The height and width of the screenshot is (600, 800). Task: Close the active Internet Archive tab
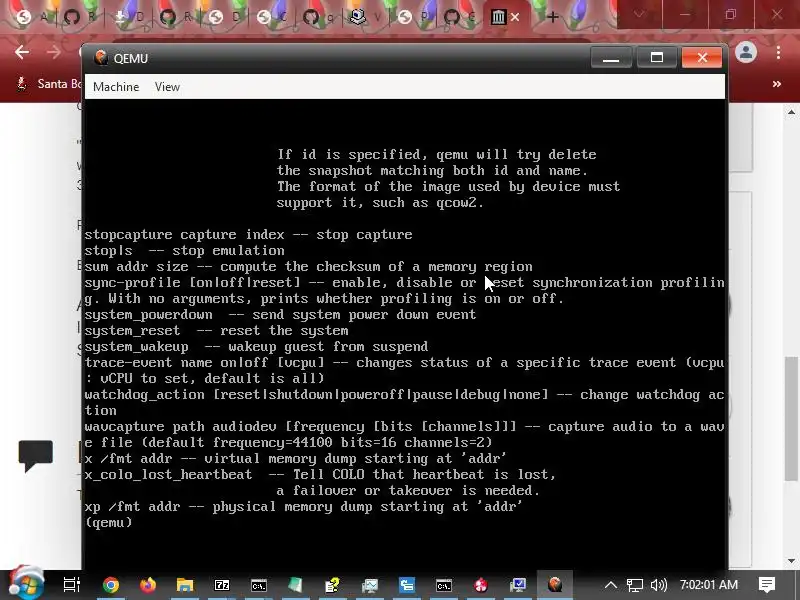coord(515,17)
